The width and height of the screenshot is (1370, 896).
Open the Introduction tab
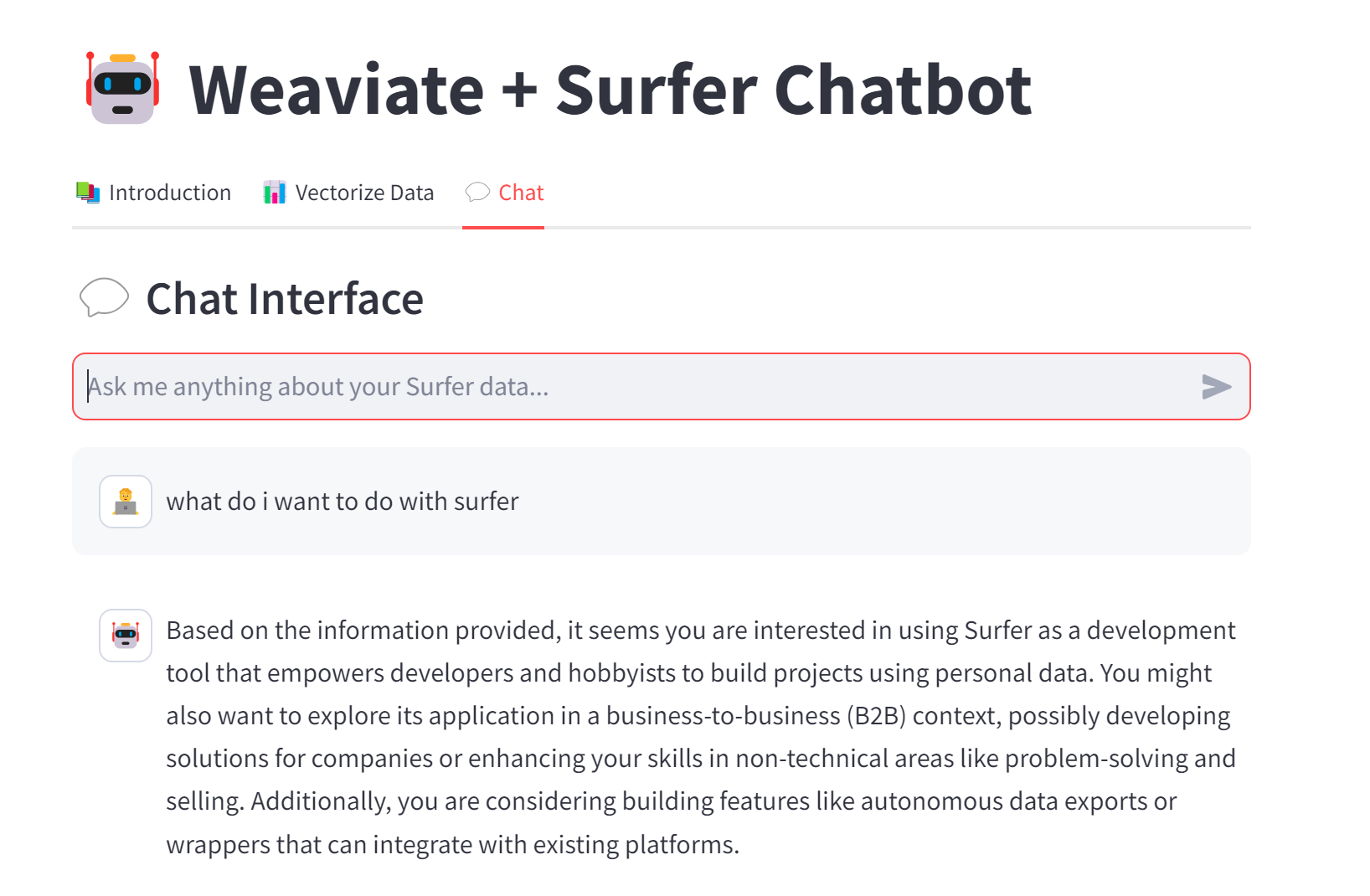click(x=153, y=193)
